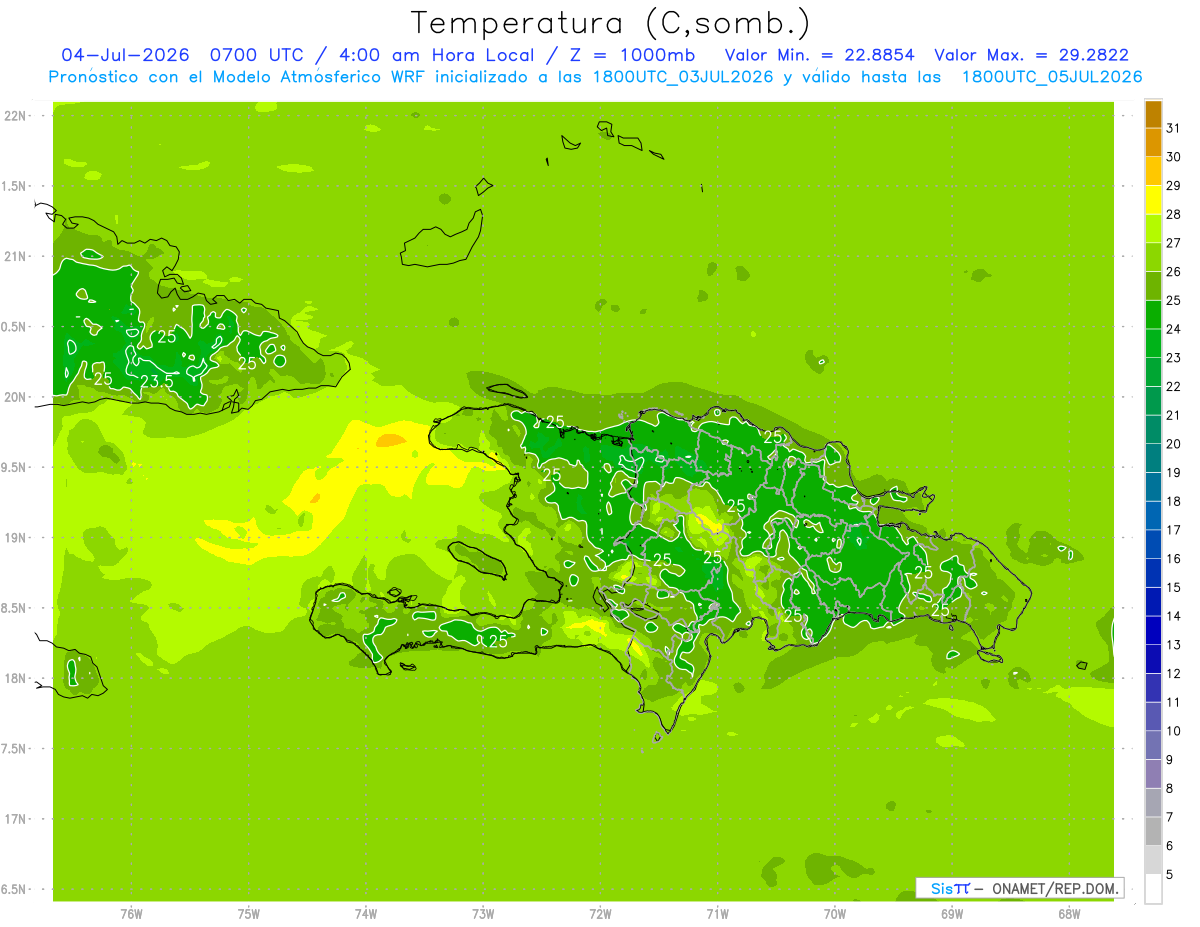Click the '31' value on the color scale

click(x=1173, y=128)
